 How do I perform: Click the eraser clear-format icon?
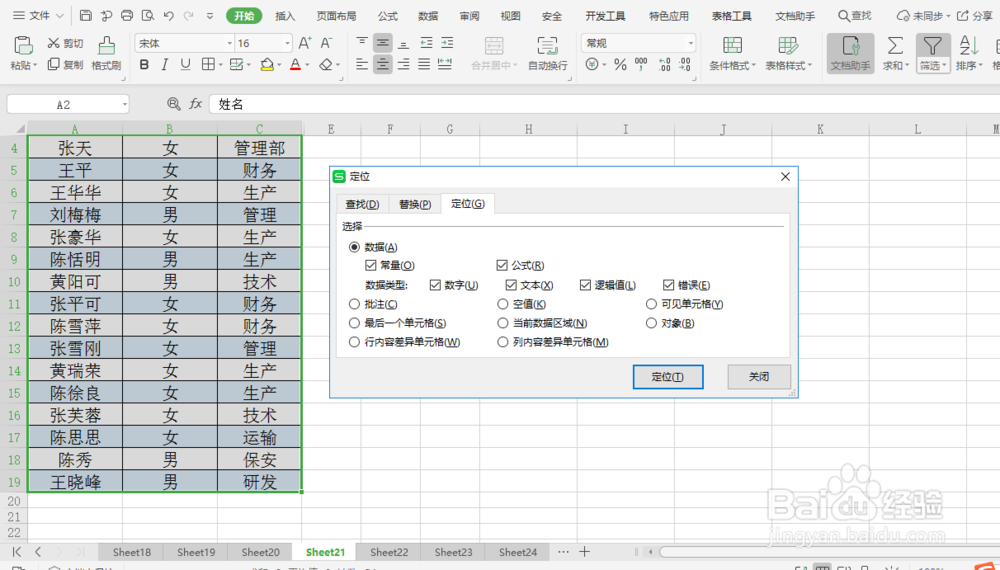tap(326, 64)
